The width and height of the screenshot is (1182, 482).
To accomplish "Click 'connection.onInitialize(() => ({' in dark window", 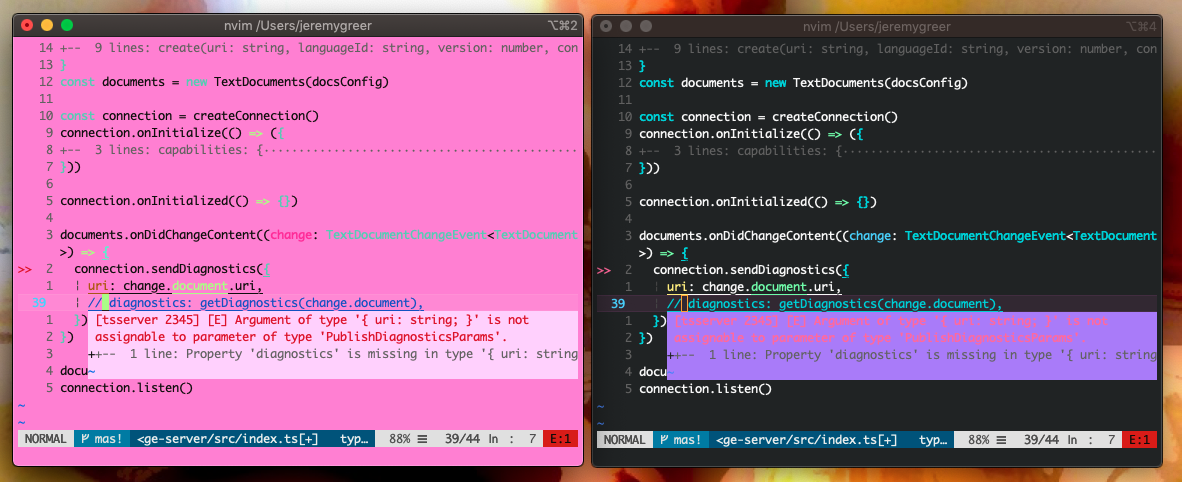I will click(x=751, y=134).
